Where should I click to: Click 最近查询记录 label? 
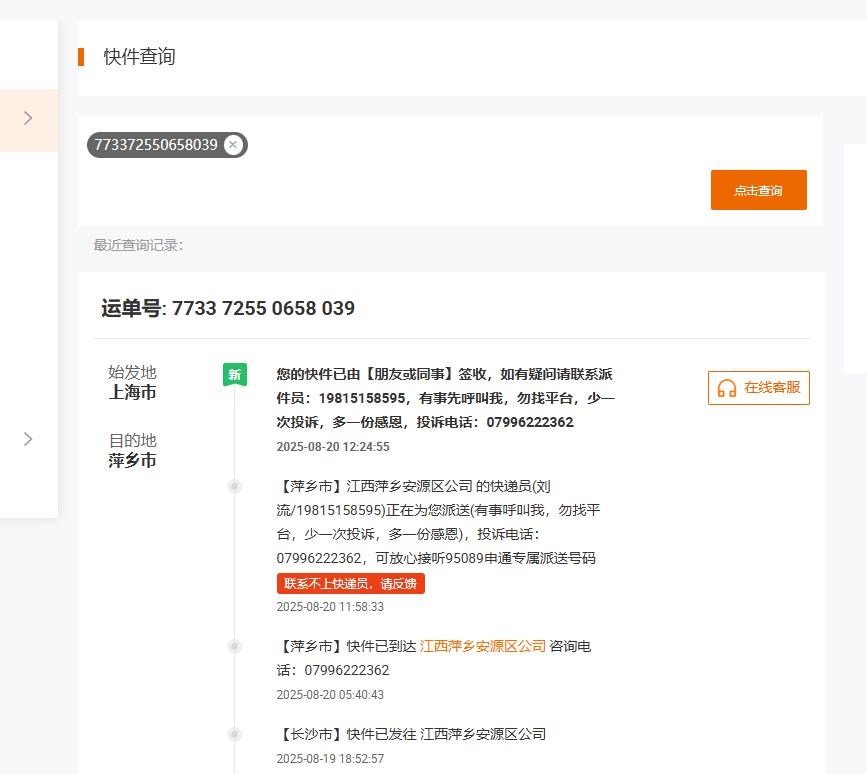click(138, 245)
